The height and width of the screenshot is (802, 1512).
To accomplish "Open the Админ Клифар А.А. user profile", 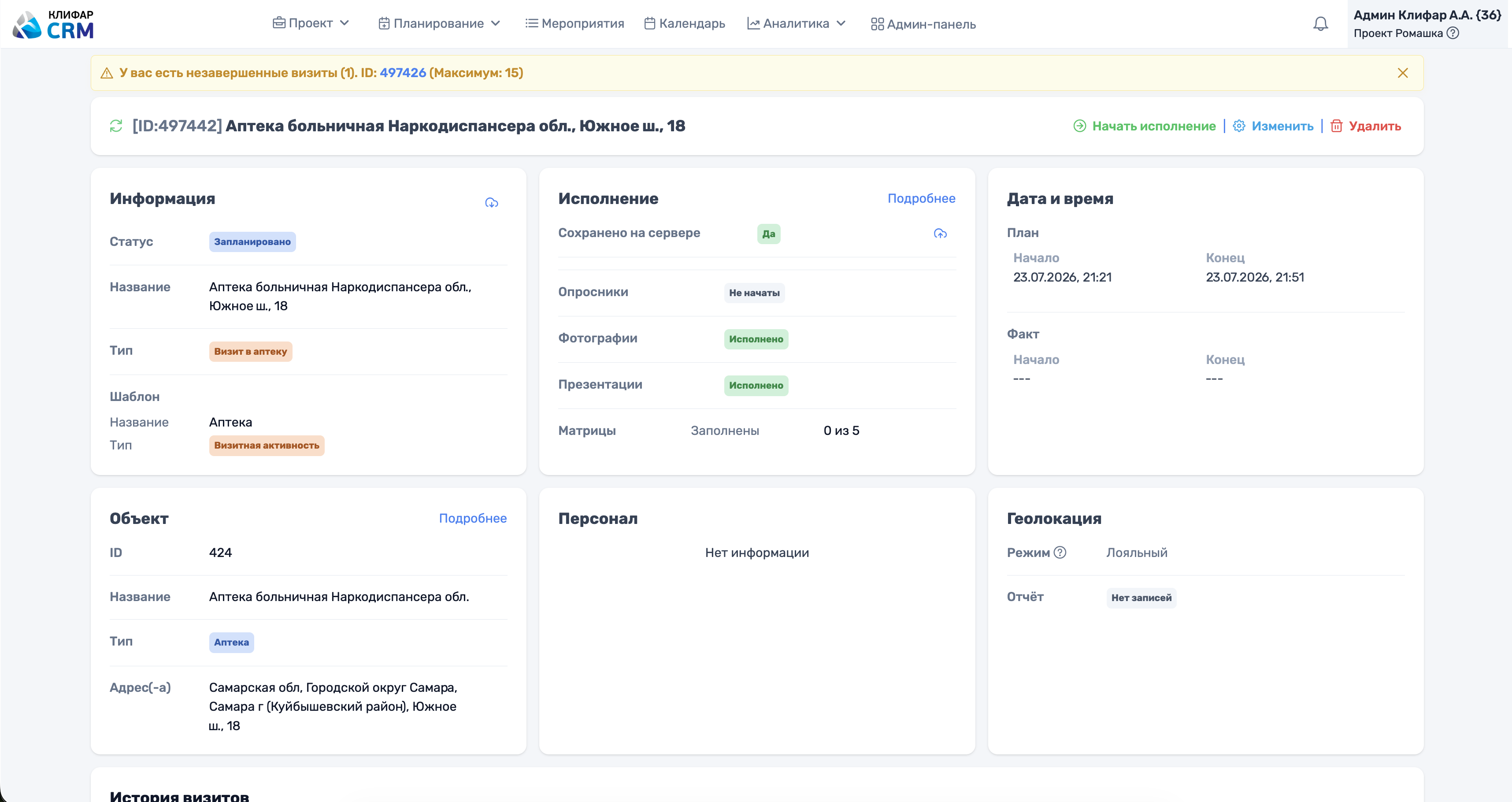I will tap(1427, 23).
